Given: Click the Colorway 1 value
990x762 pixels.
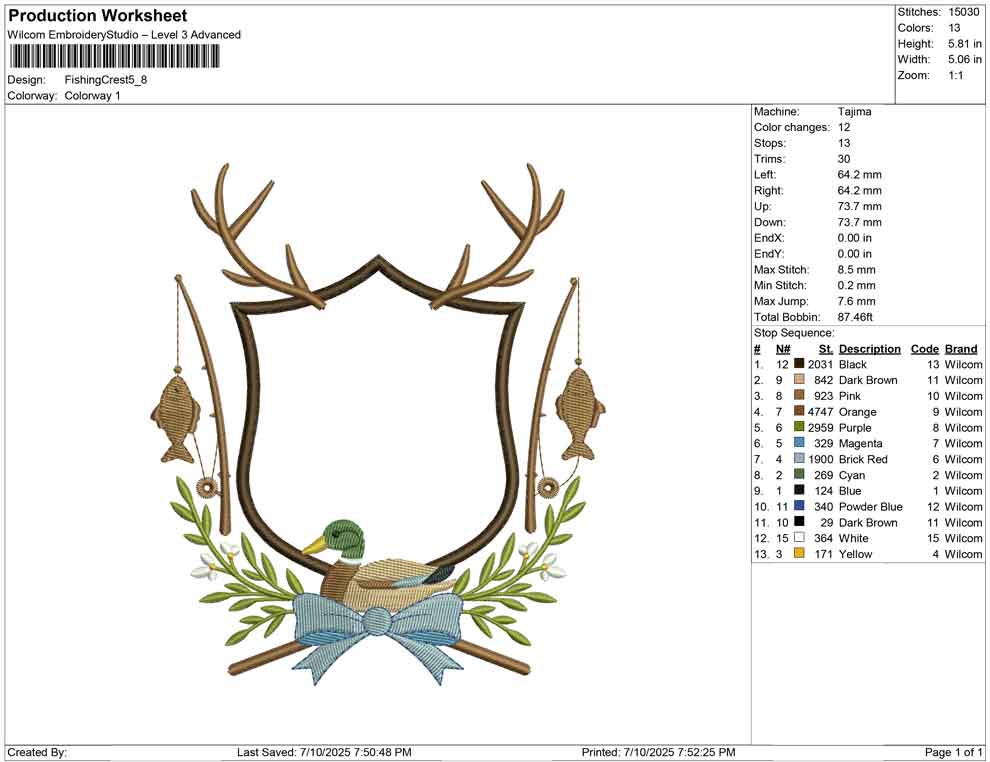Looking at the screenshot, I should pos(92,96).
